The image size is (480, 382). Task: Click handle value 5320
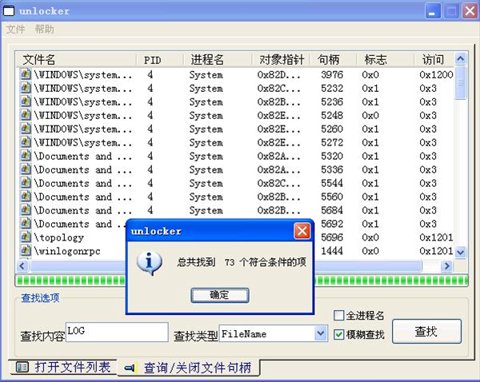pyautogui.click(x=332, y=156)
